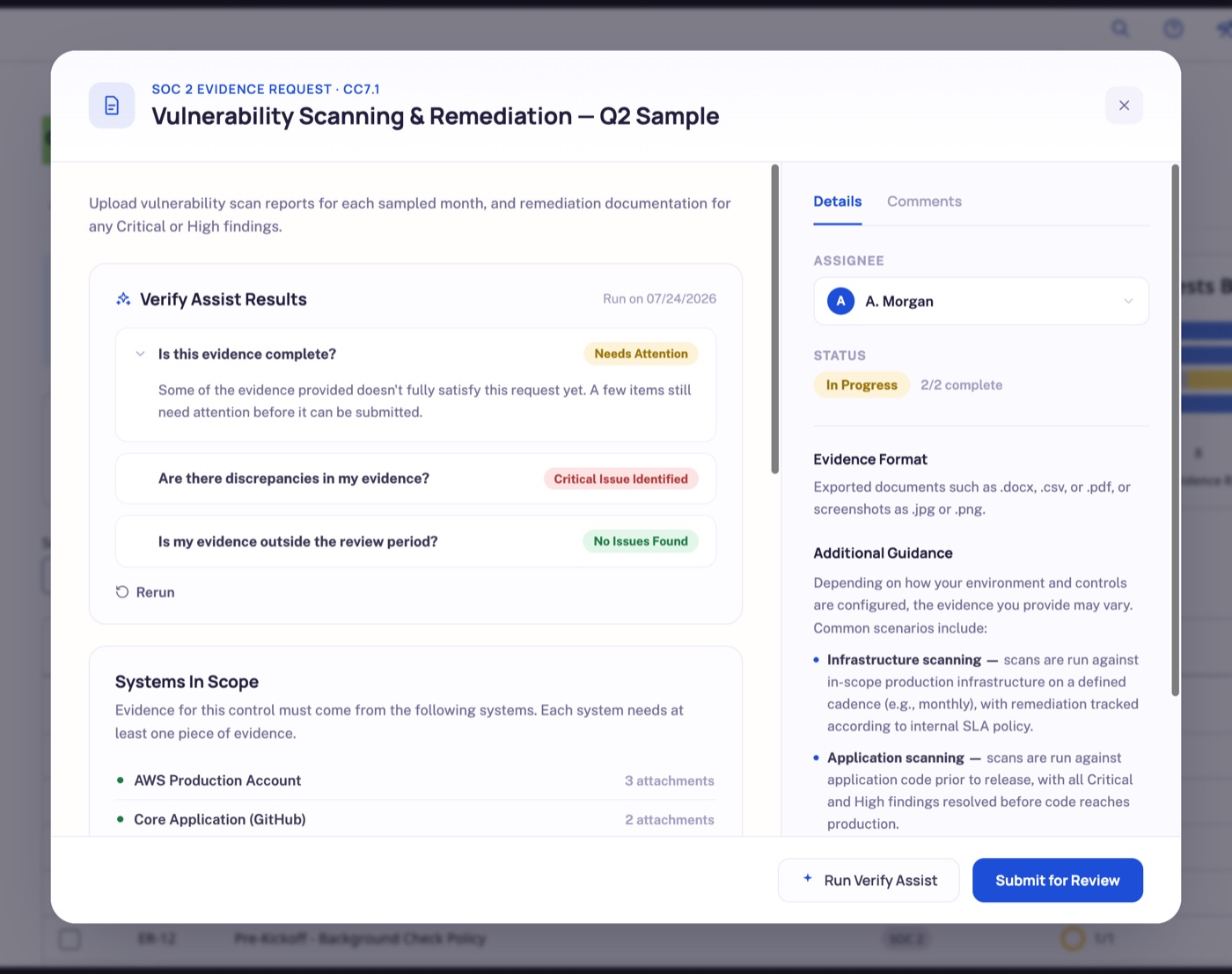Click the In Progress status badge
1232x974 pixels.
coord(862,384)
